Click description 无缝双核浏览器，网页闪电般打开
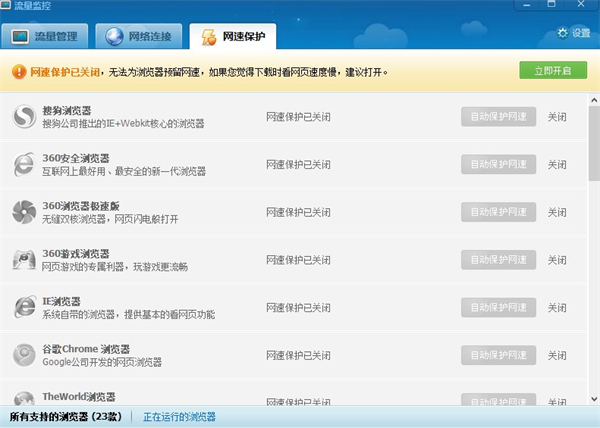 (110, 219)
